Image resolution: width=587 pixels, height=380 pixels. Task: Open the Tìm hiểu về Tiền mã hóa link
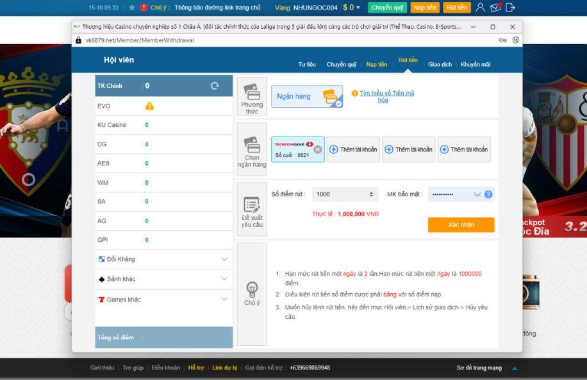386,96
